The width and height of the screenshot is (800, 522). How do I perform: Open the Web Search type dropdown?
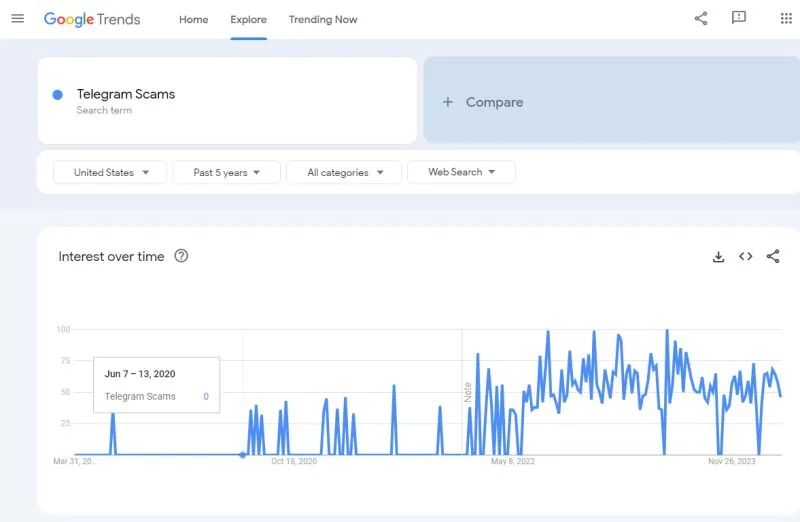461,172
